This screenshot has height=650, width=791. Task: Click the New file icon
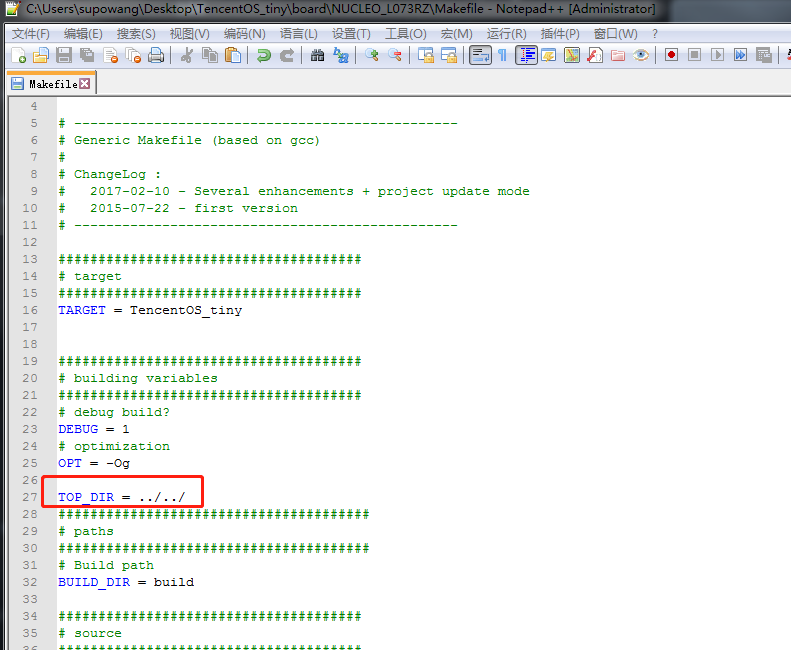[18, 56]
